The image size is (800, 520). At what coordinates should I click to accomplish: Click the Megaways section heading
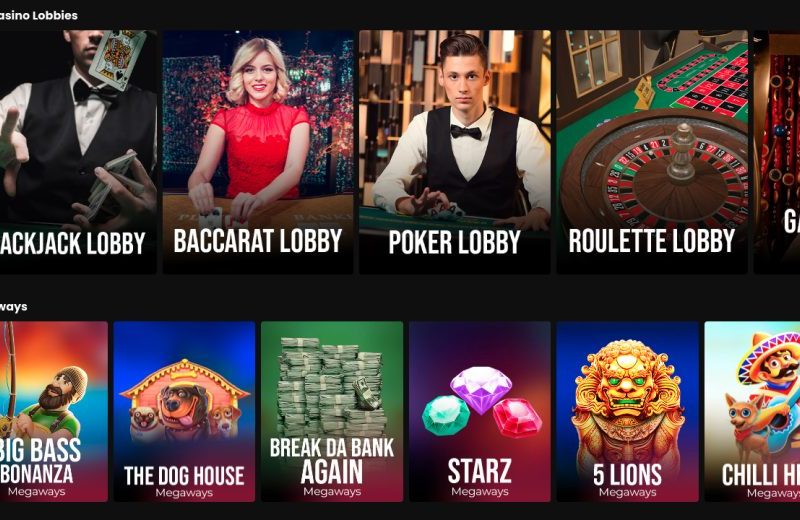[14, 307]
